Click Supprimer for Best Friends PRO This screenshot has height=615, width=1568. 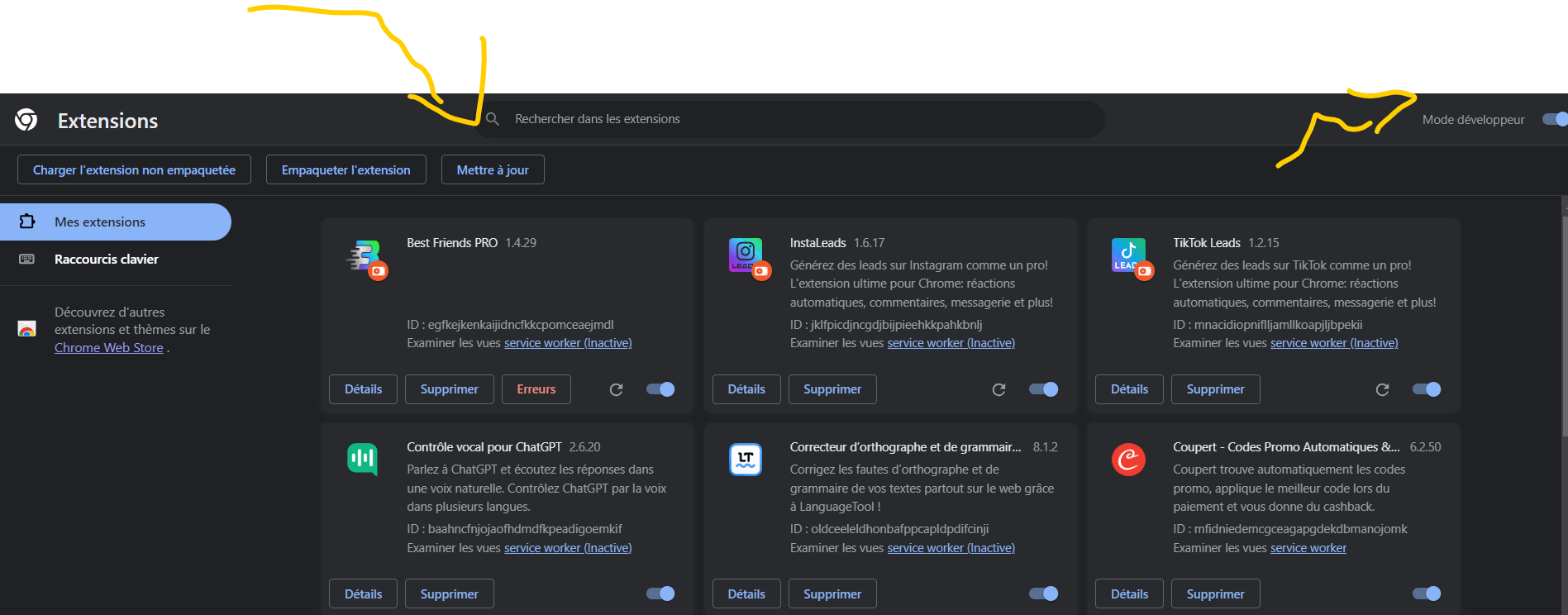tap(449, 389)
